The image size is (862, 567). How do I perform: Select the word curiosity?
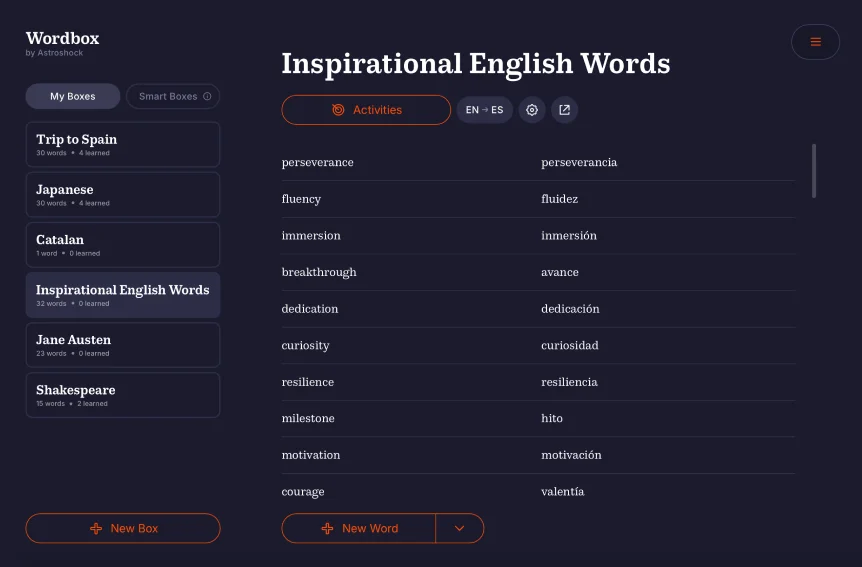(x=306, y=345)
